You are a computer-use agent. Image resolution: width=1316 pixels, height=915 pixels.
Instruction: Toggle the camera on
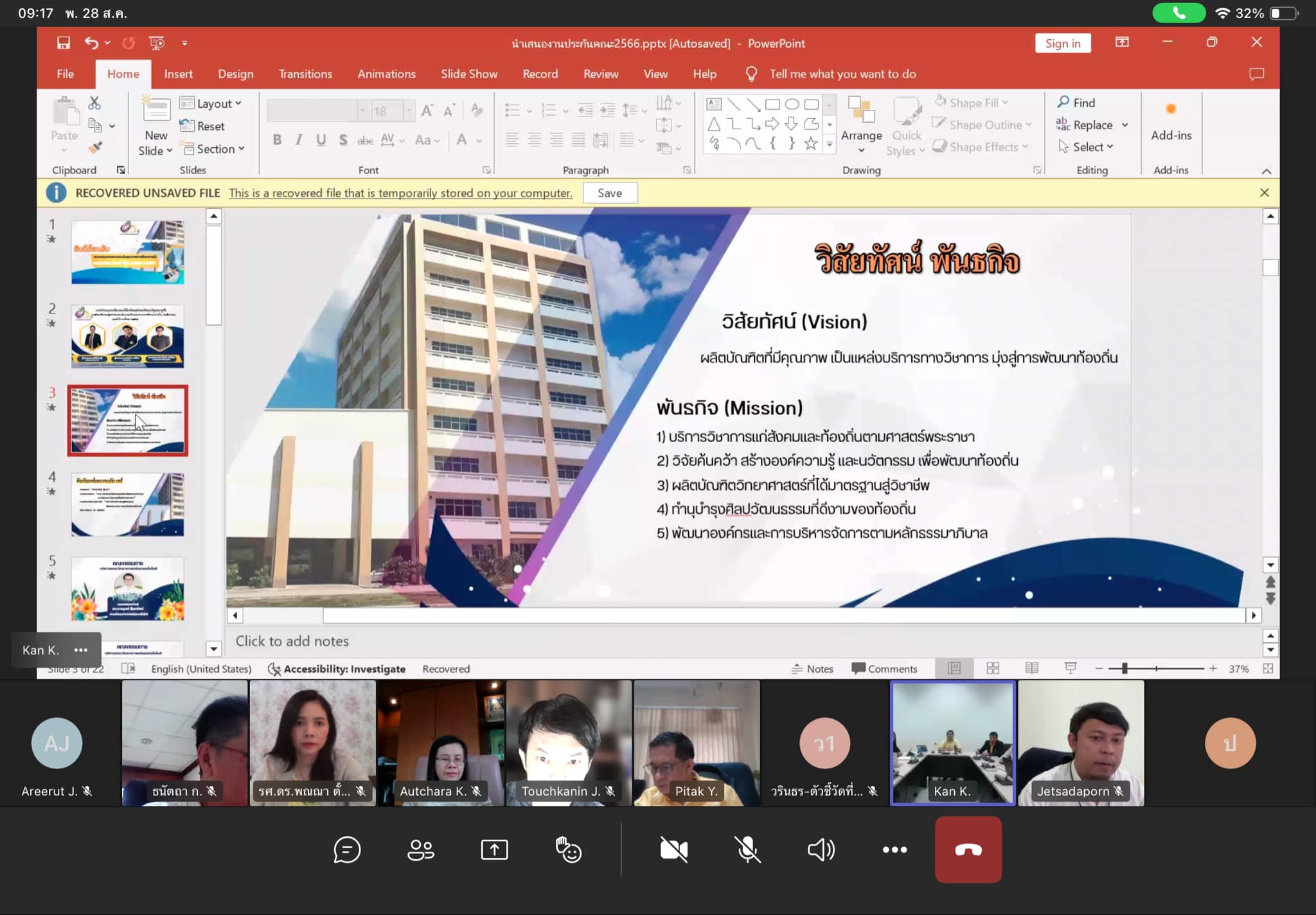[673, 850]
